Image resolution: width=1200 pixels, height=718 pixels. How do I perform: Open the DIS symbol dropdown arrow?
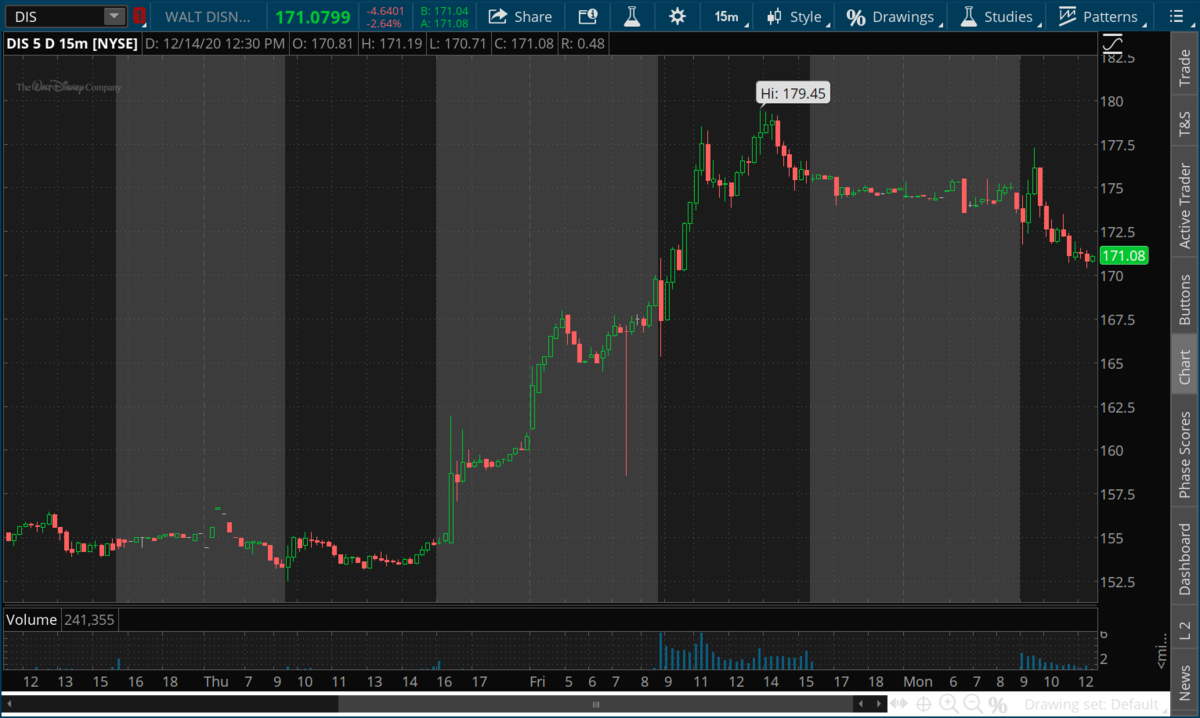(114, 16)
